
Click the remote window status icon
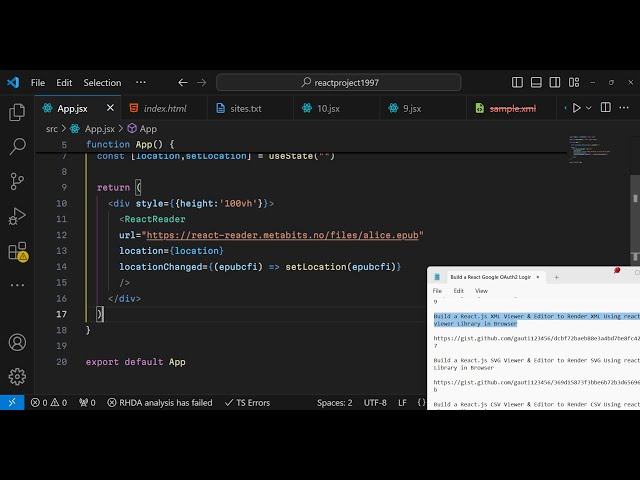tap(11, 402)
